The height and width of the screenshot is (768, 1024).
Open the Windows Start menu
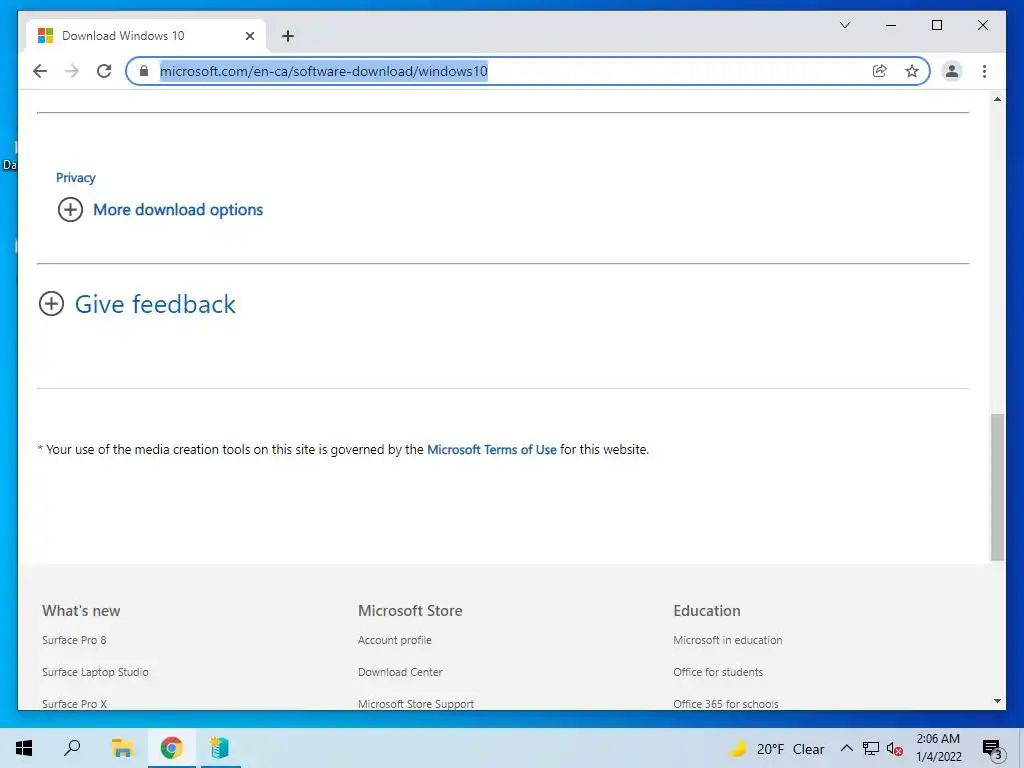pos(24,748)
